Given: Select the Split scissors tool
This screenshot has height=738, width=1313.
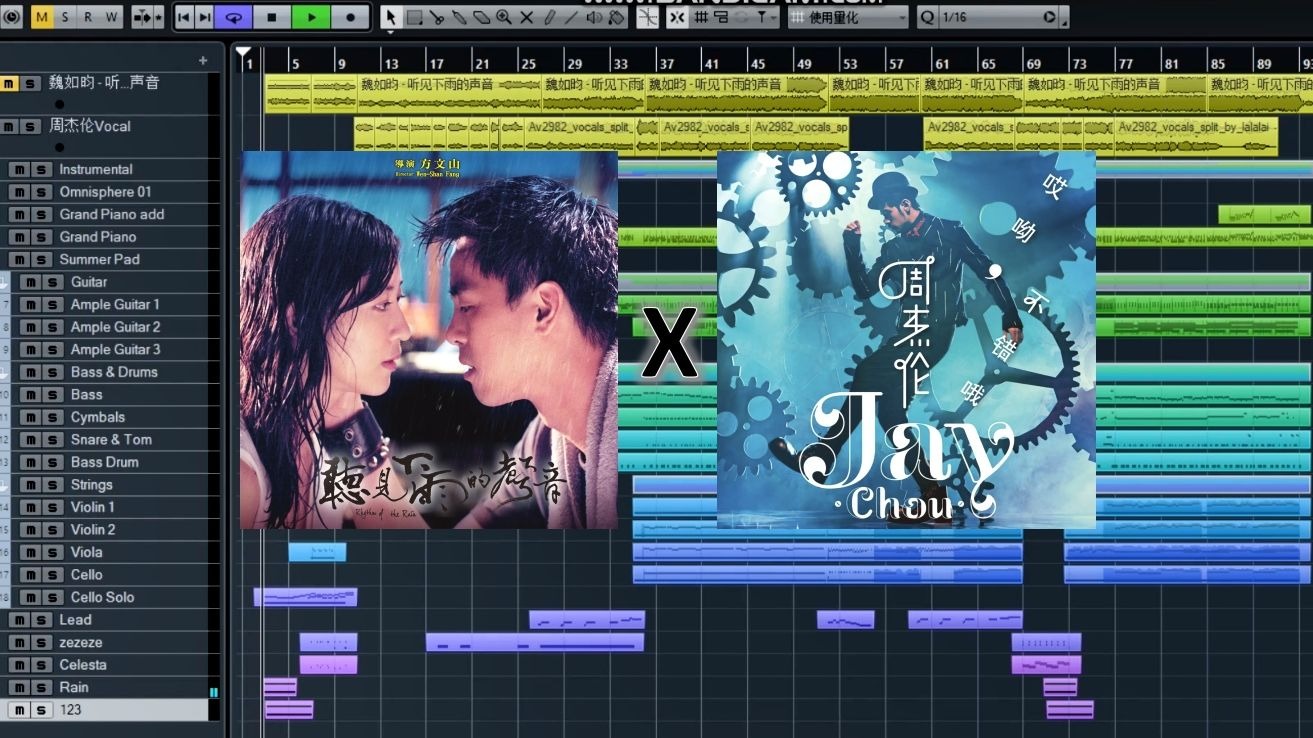Looking at the screenshot, I should [437, 17].
